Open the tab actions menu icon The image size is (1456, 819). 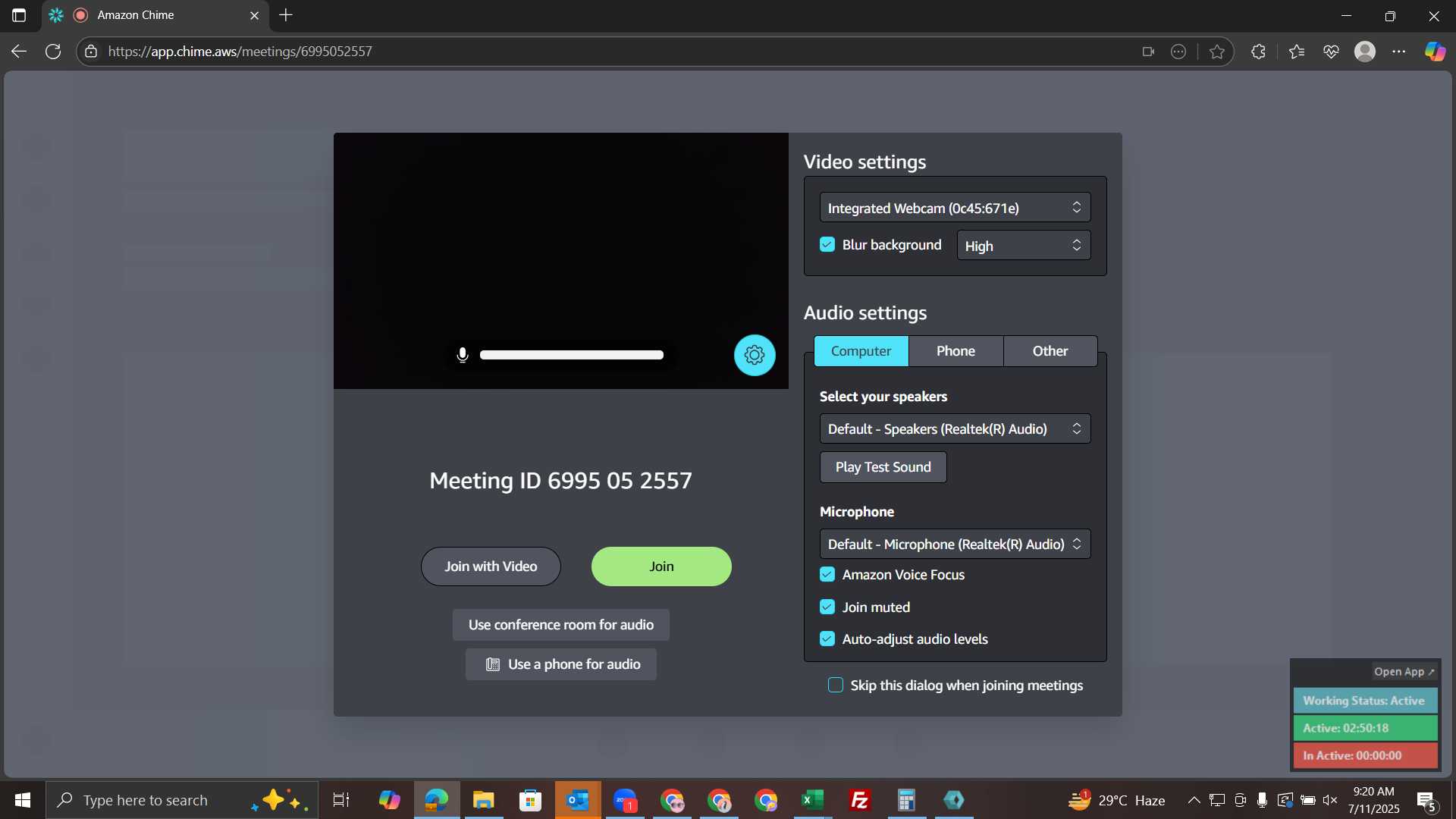[x=19, y=15]
